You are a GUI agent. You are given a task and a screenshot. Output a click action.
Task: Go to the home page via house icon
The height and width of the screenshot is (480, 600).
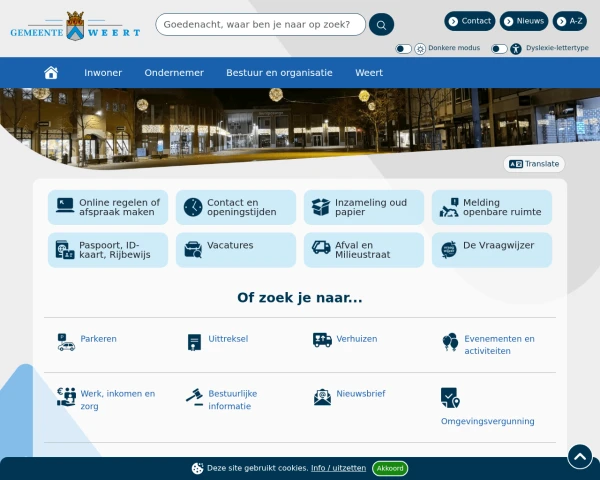[51, 73]
